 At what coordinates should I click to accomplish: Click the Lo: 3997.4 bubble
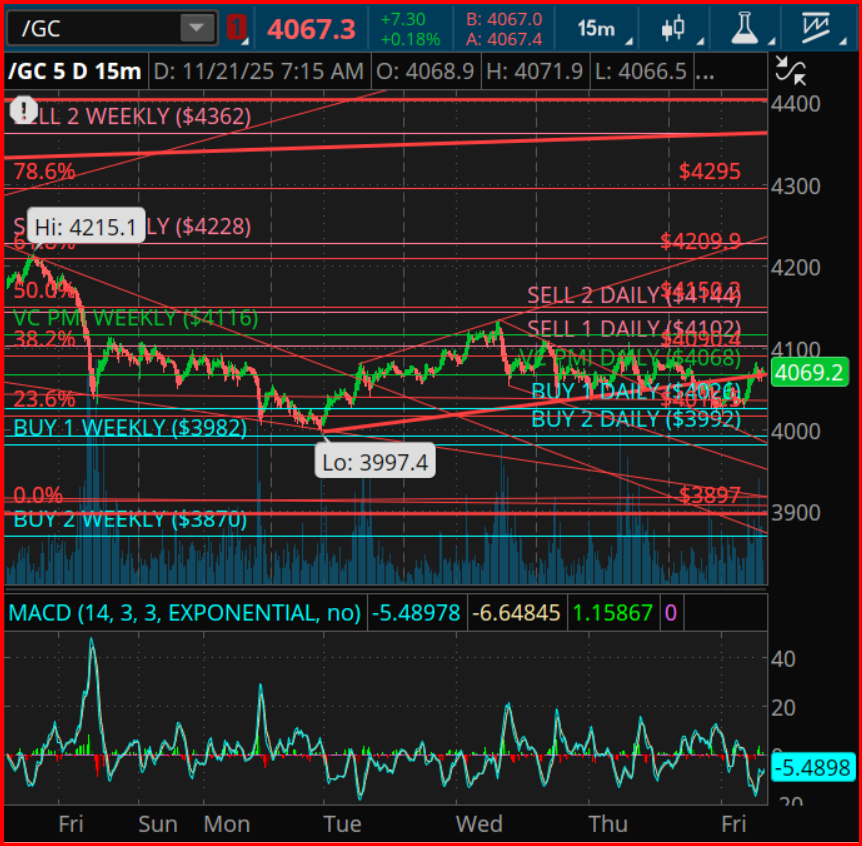[374, 461]
